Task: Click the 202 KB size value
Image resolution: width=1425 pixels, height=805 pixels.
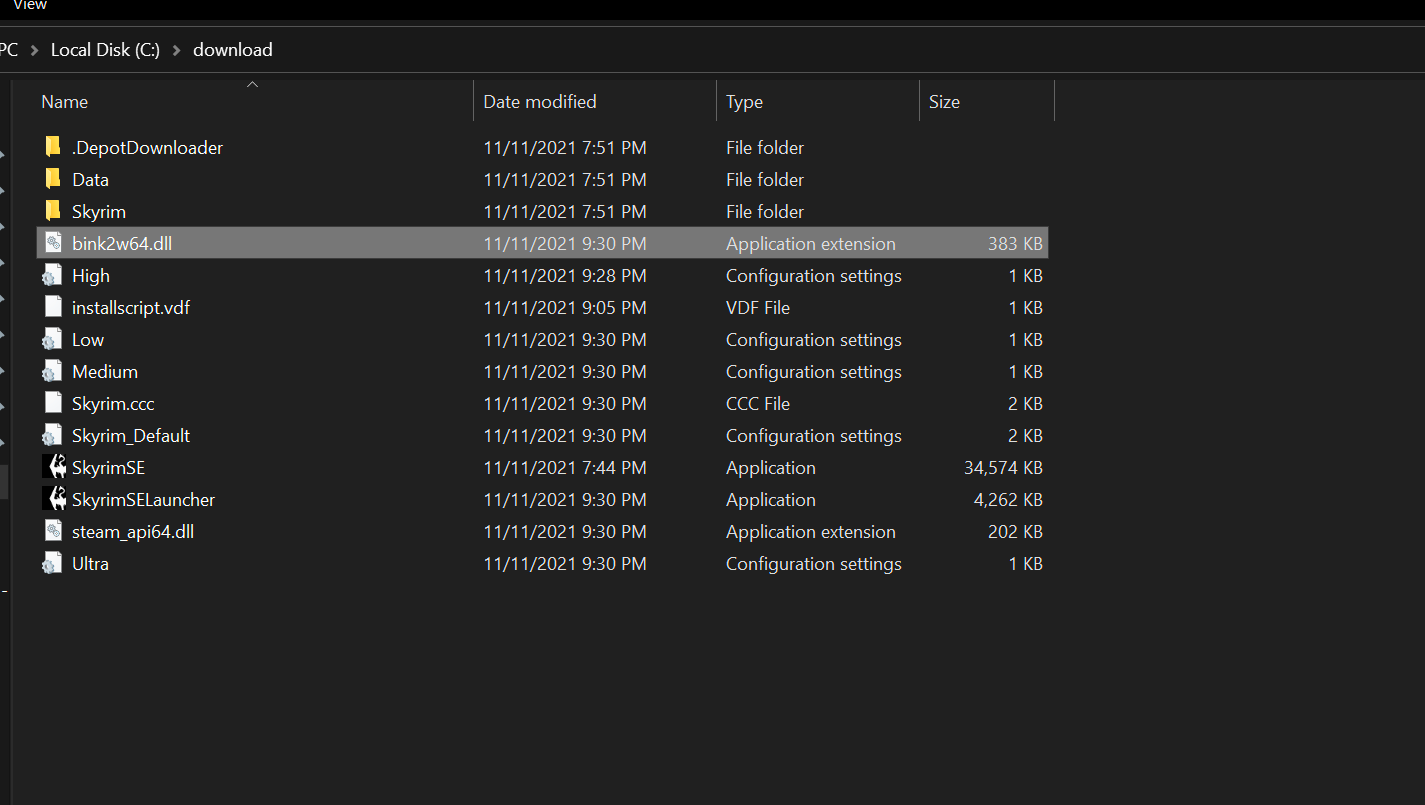Action: tap(1015, 532)
